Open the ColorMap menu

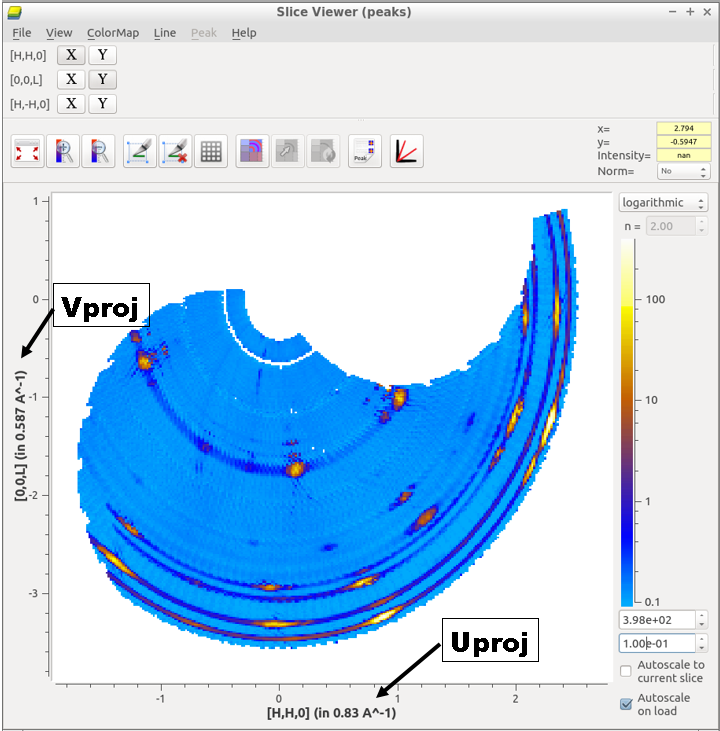pos(112,33)
